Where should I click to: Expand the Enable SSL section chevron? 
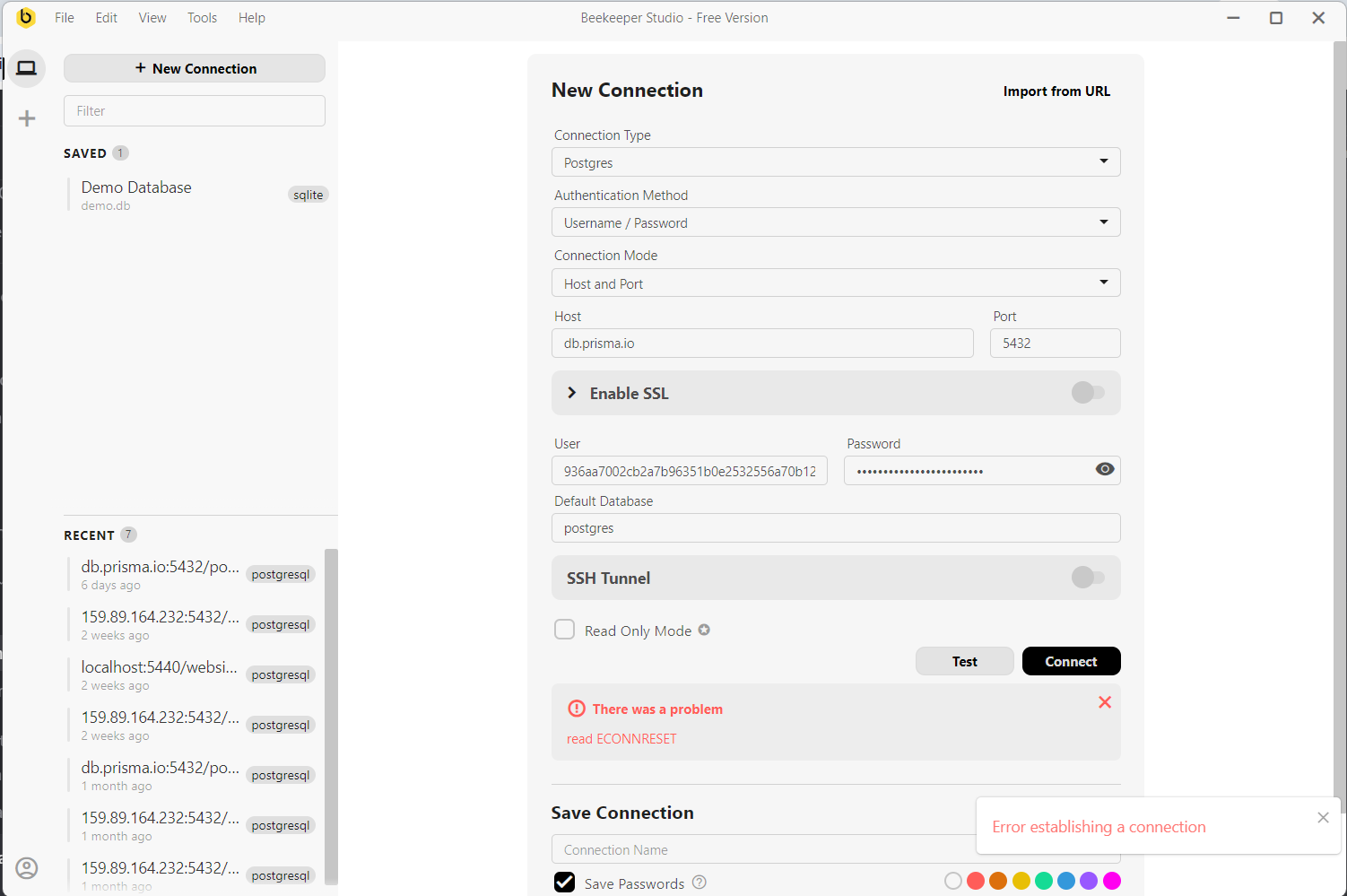[x=571, y=393]
